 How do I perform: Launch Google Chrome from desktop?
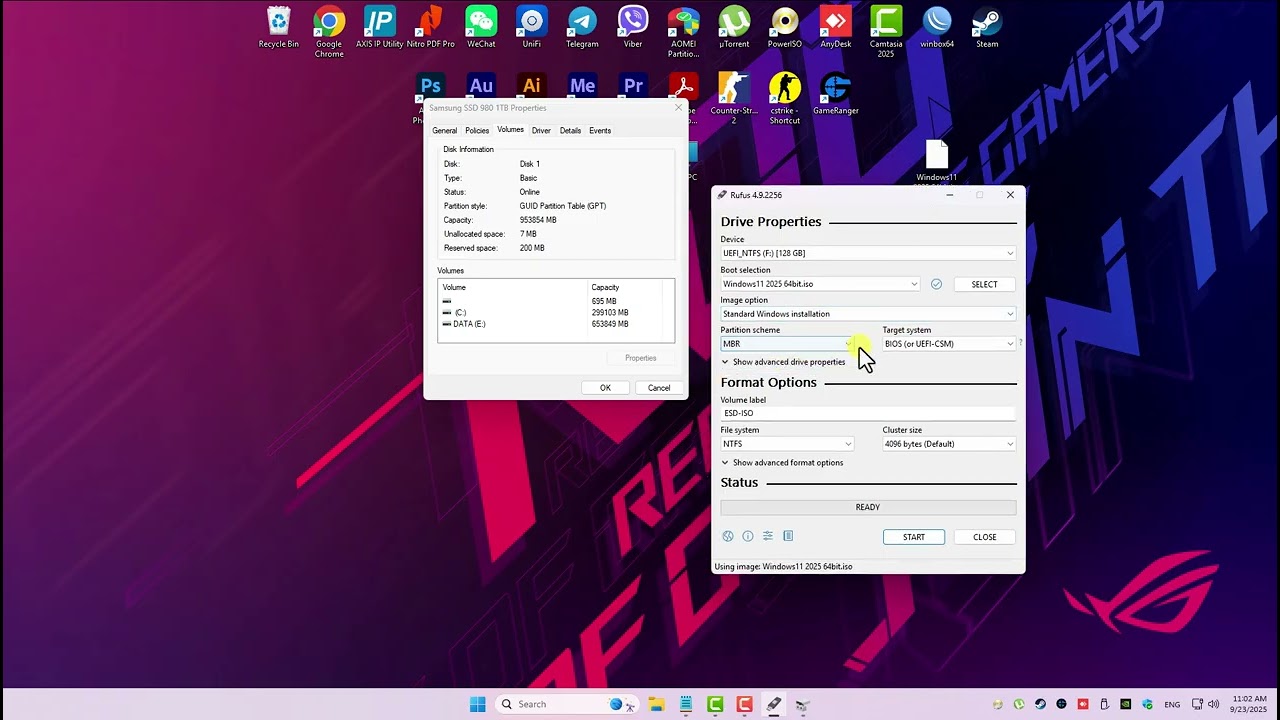(329, 32)
